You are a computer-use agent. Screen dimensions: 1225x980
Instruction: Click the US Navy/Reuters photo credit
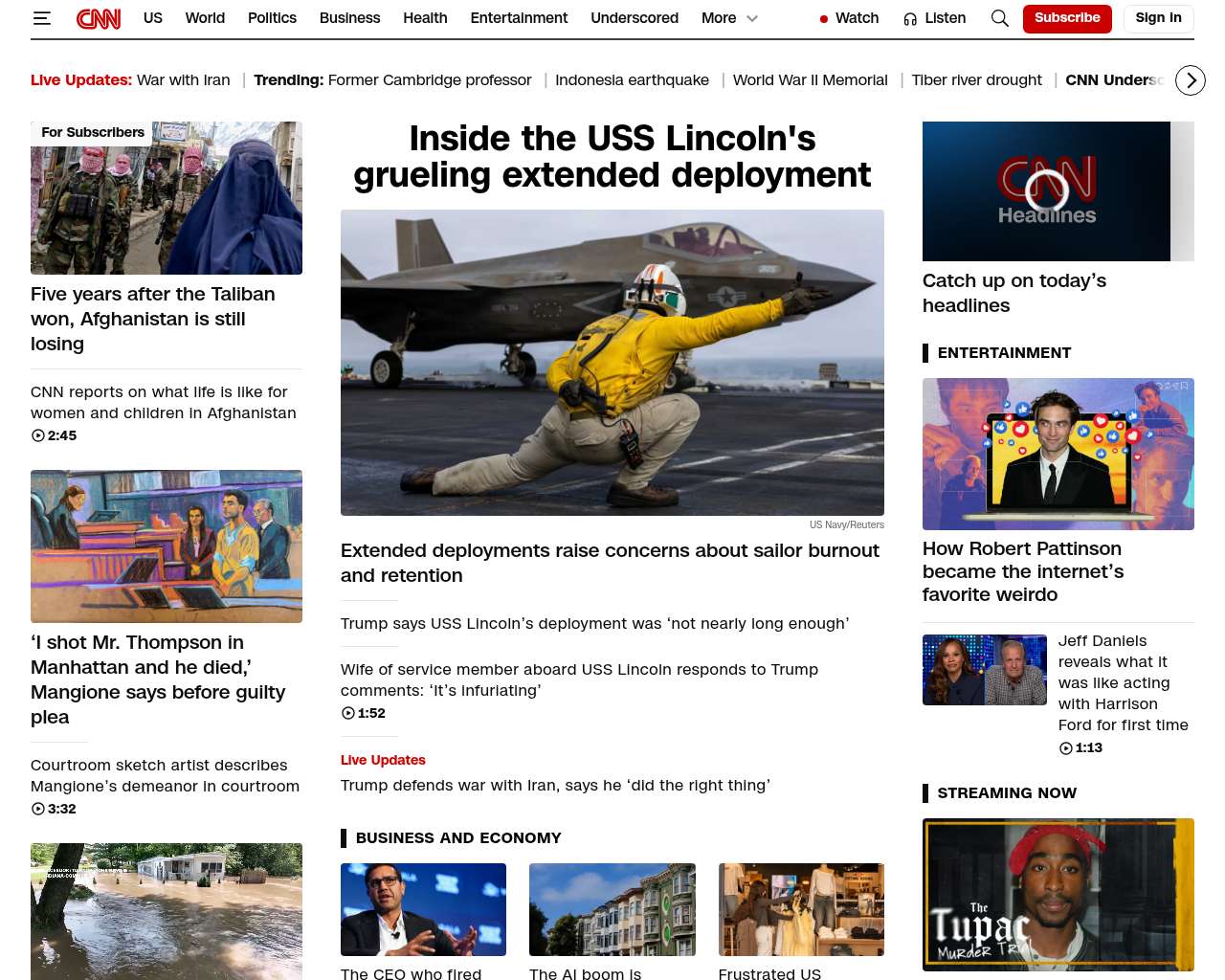[847, 524]
